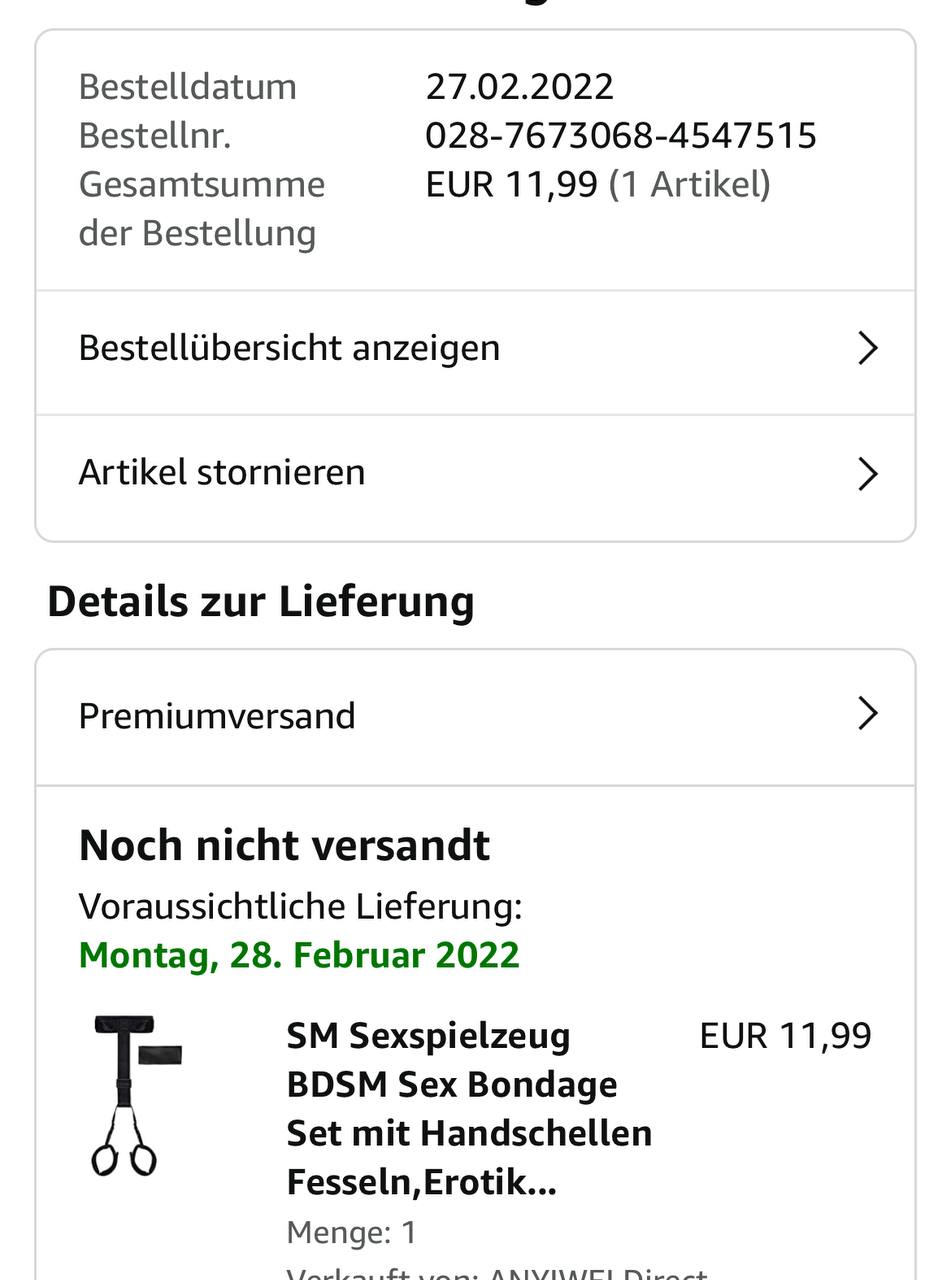The width and height of the screenshot is (951, 1280).
Task: Click the Bestelldatum label
Action: (x=188, y=87)
